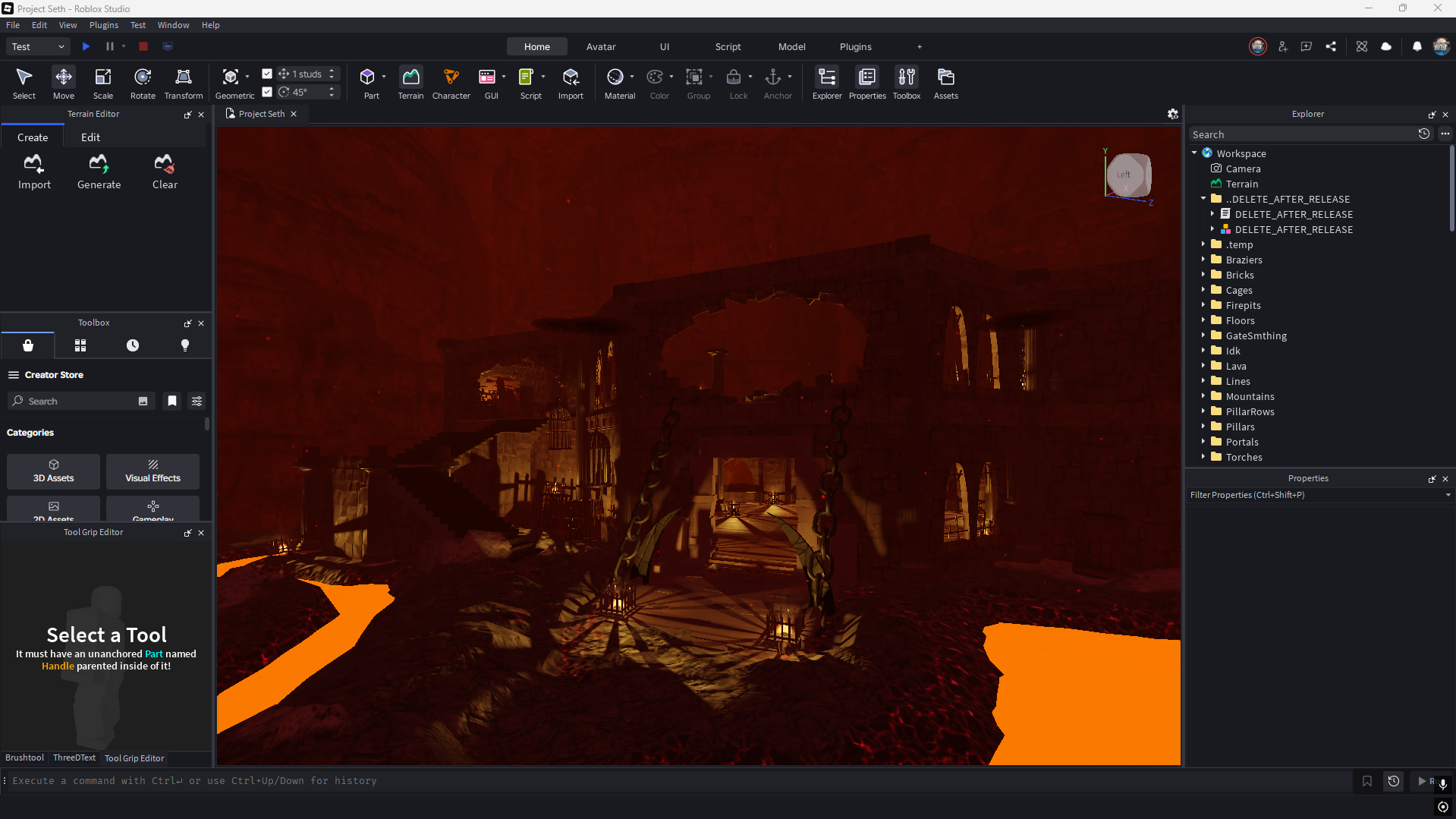Image resolution: width=1456 pixels, height=819 pixels.
Task: Clear terrain using the Clear icon
Action: coord(165,172)
